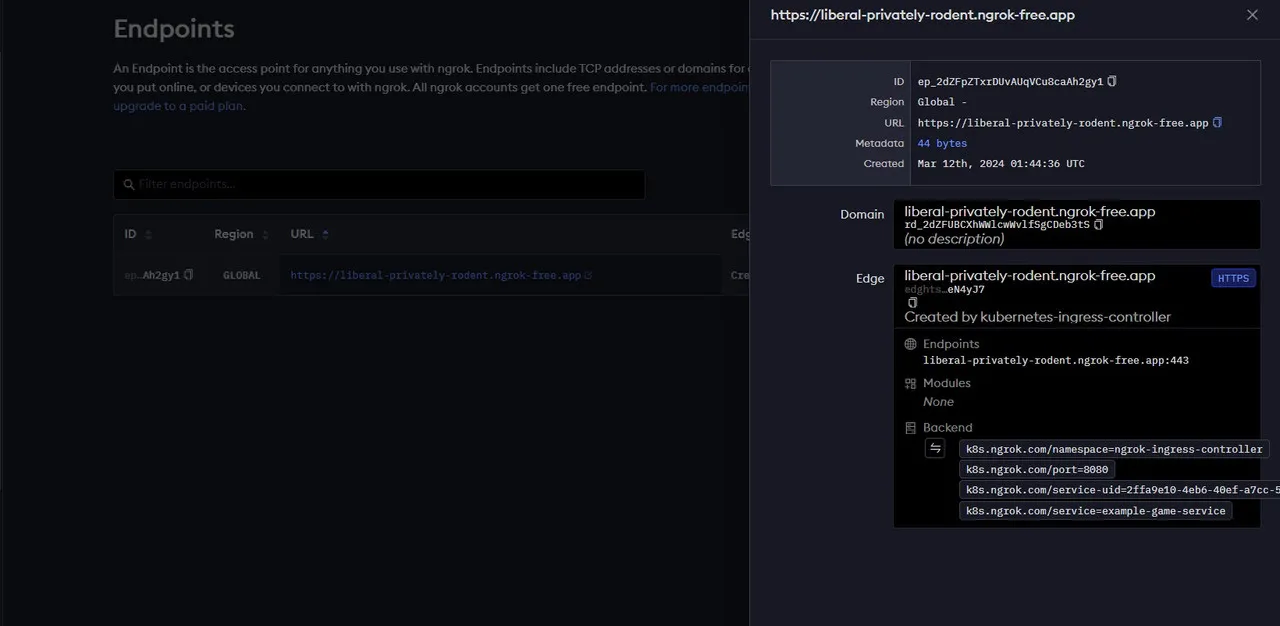Open the 44 bytes metadata link
The width and height of the screenshot is (1280, 626).
point(942,143)
